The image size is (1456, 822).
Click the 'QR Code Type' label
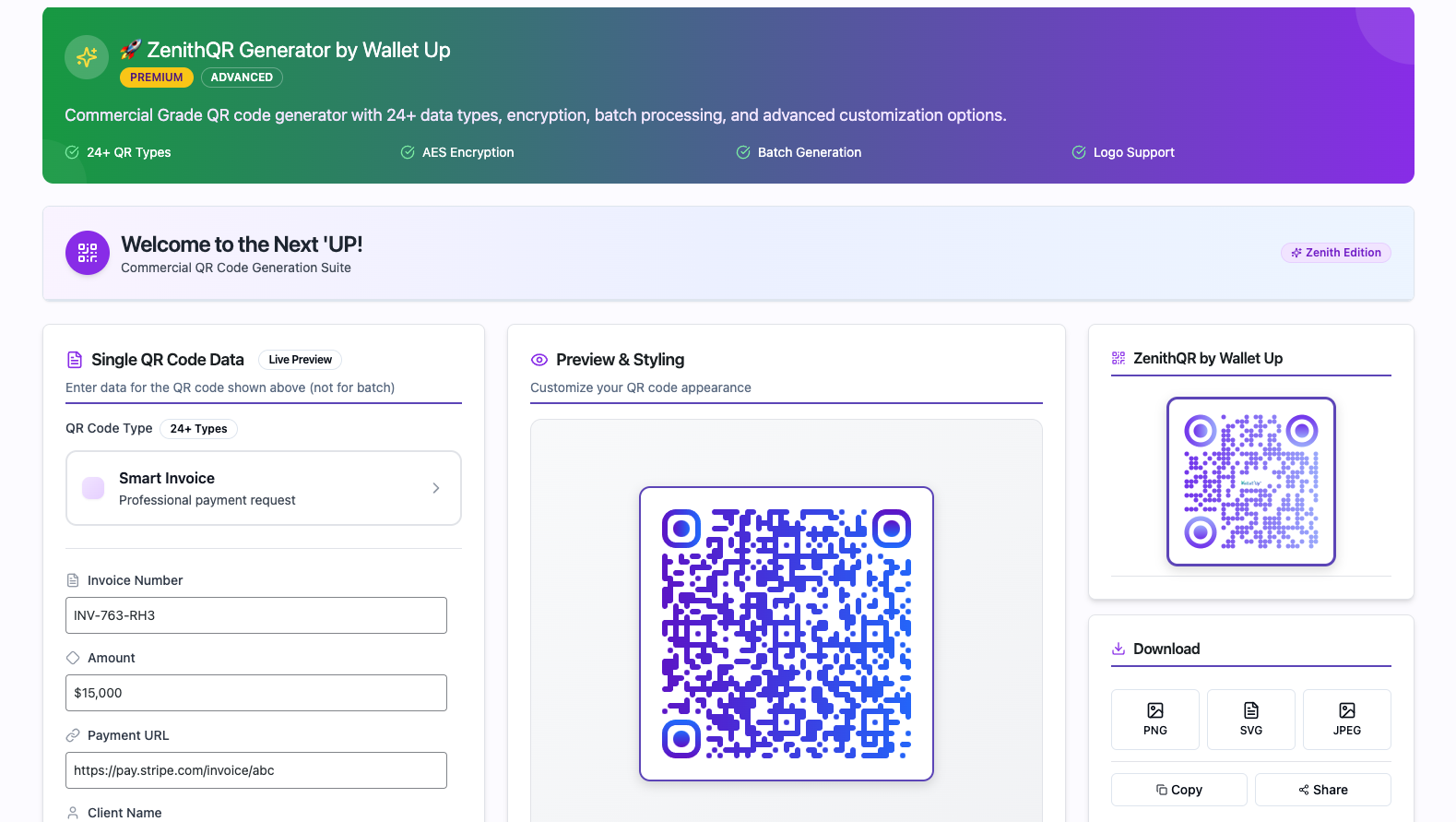pos(109,428)
